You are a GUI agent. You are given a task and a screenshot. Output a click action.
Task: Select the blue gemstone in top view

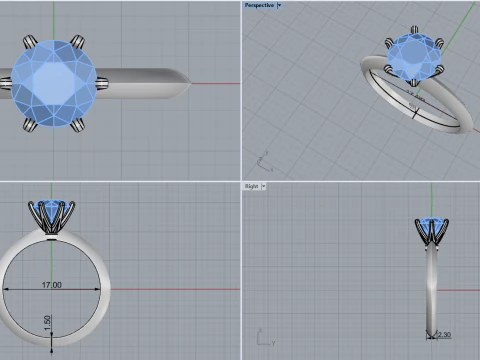click(x=54, y=84)
